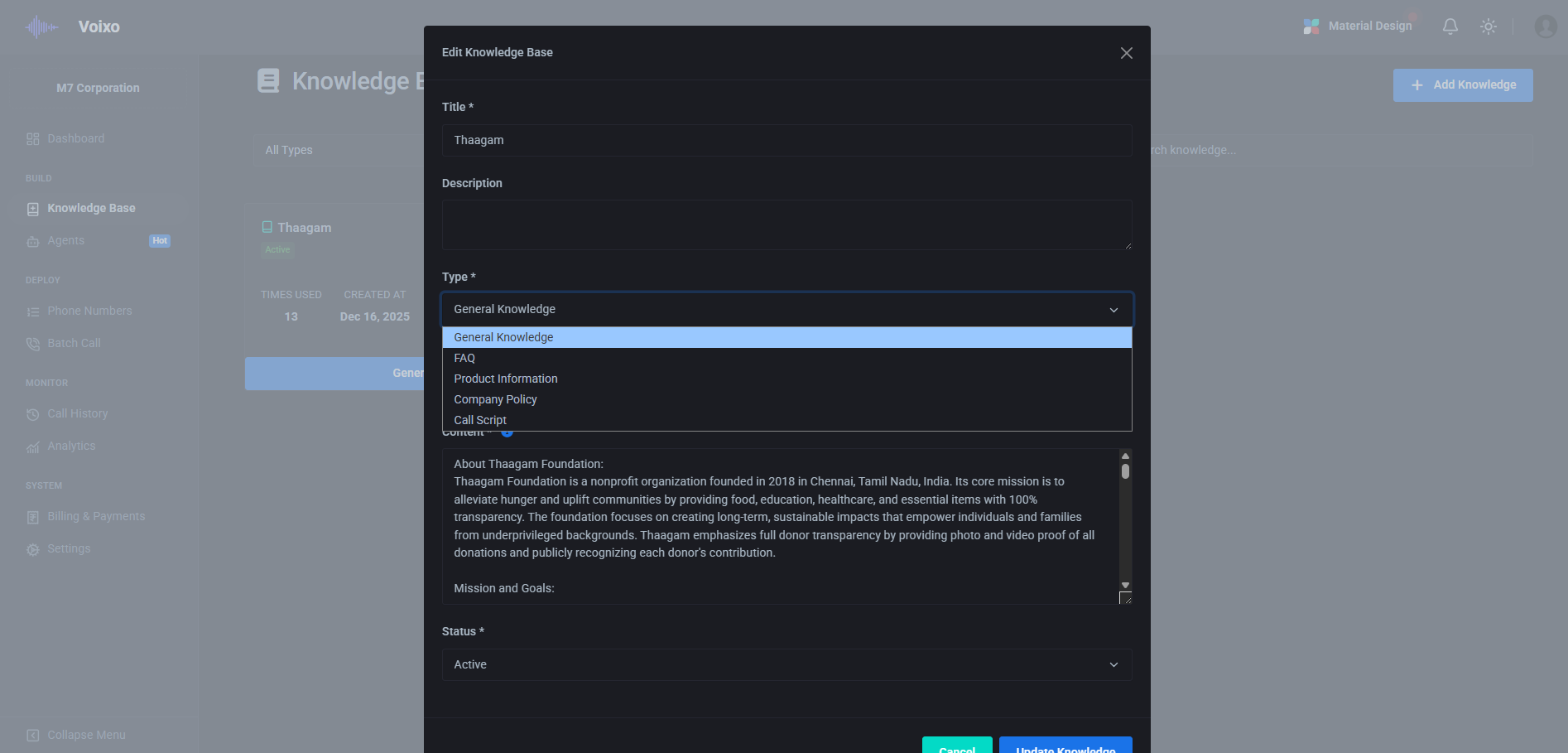Select the Agents sidebar icon
This screenshot has height=753, width=1568.
point(33,241)
